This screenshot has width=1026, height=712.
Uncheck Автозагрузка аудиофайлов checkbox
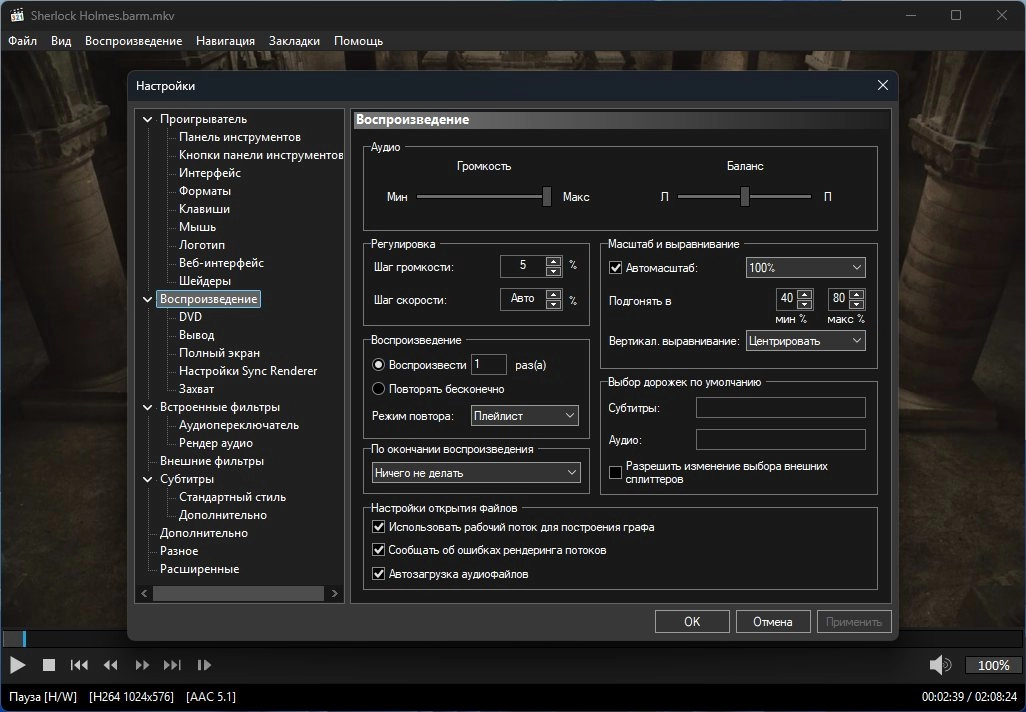[378, 574]
